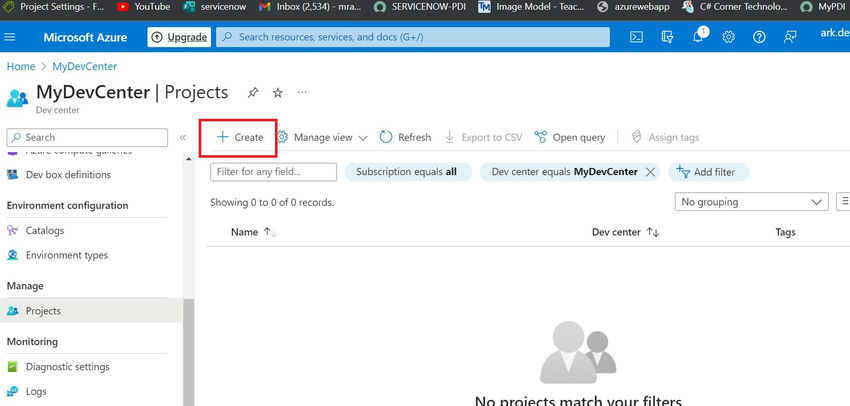The width and height of the screenshot is (850, 406).
Task: Open Cloud Shell from the top bar
Action: pyautogui.click(x=636, y=37)
